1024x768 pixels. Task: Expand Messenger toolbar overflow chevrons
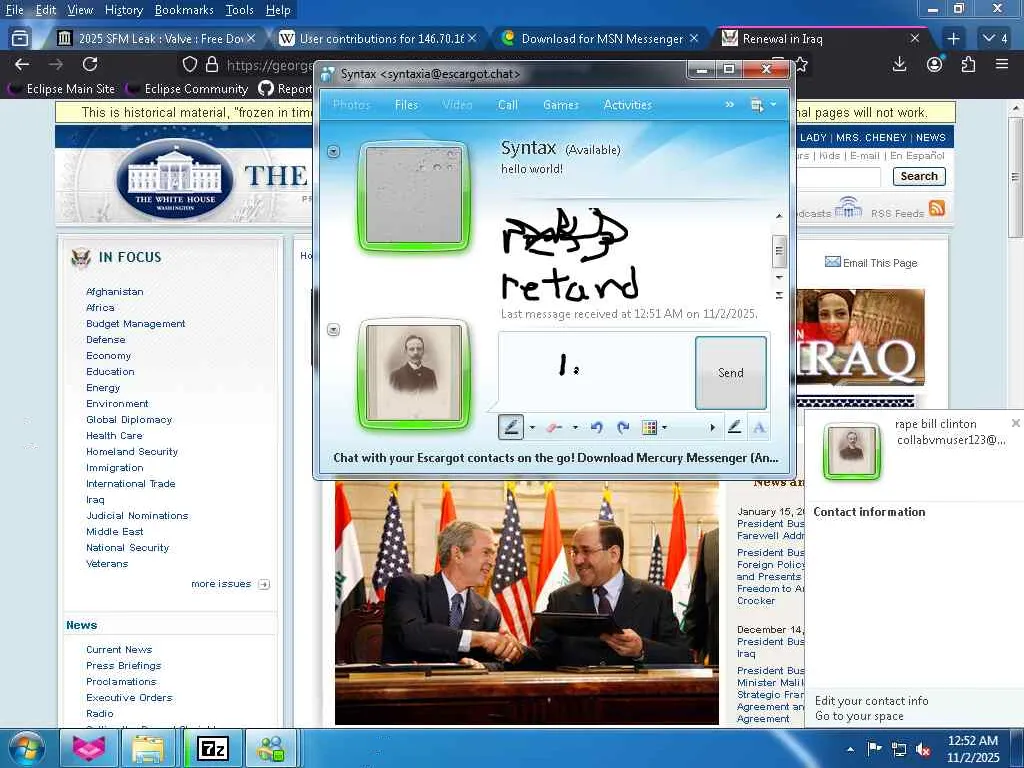729,104
